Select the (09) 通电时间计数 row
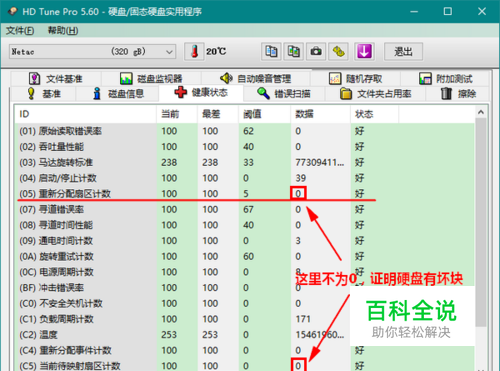Screen dimensions: 500x371 coord(245,241)
